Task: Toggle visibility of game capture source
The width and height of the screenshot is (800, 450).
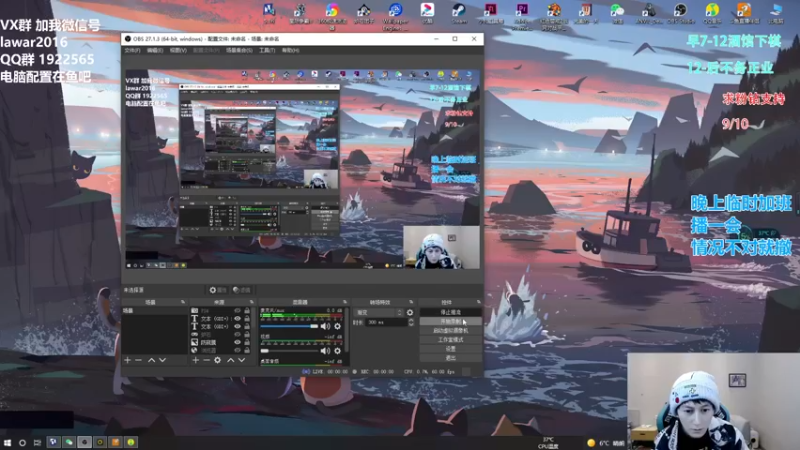Action: point(237,334)
